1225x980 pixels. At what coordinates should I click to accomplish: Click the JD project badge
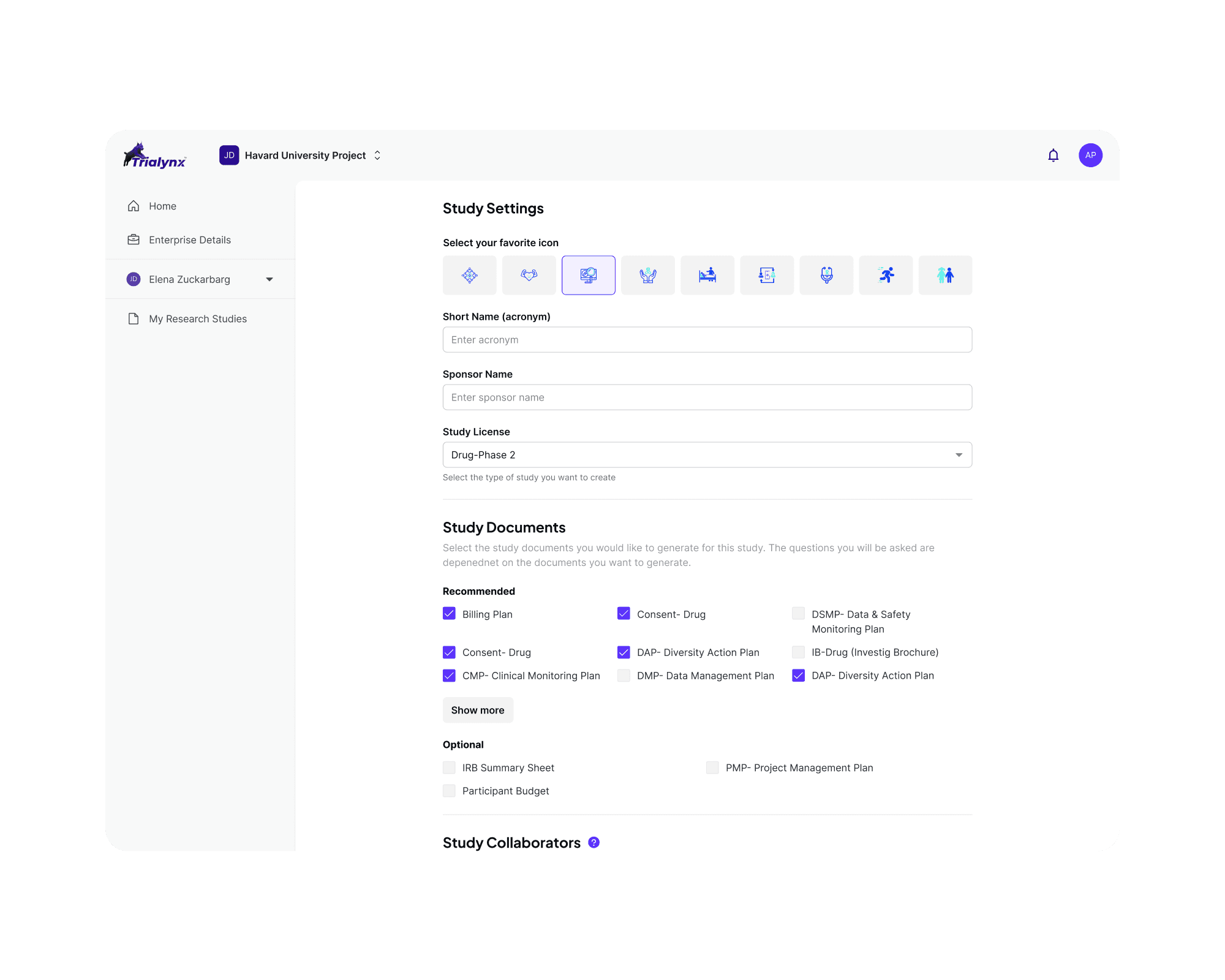tap(229, 156)
